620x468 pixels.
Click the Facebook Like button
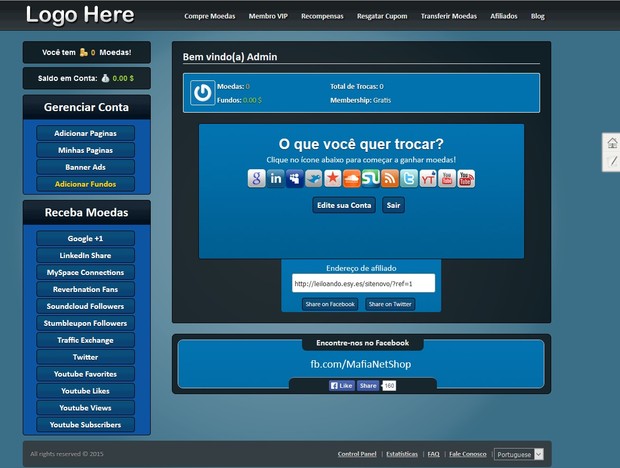point(342,386)
